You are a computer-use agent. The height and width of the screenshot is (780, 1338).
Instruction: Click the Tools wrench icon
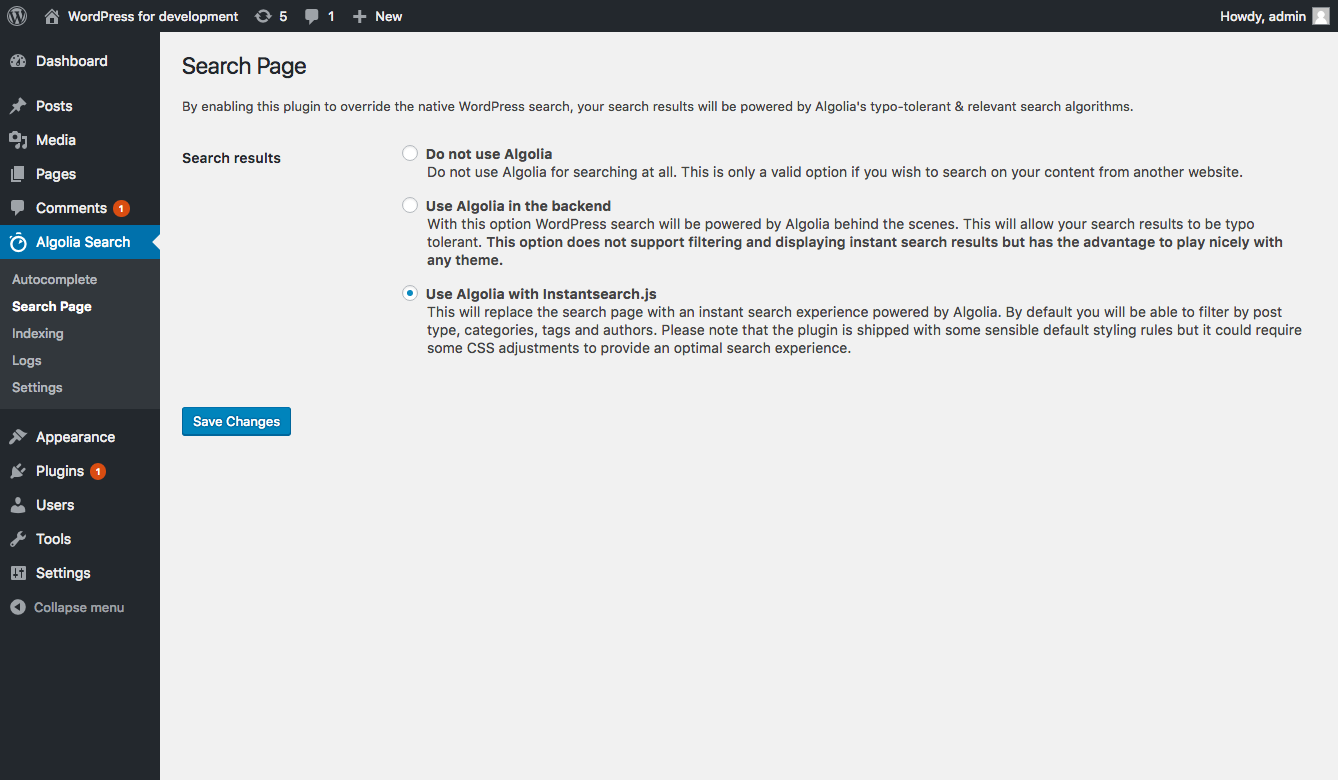click(18, 539)
